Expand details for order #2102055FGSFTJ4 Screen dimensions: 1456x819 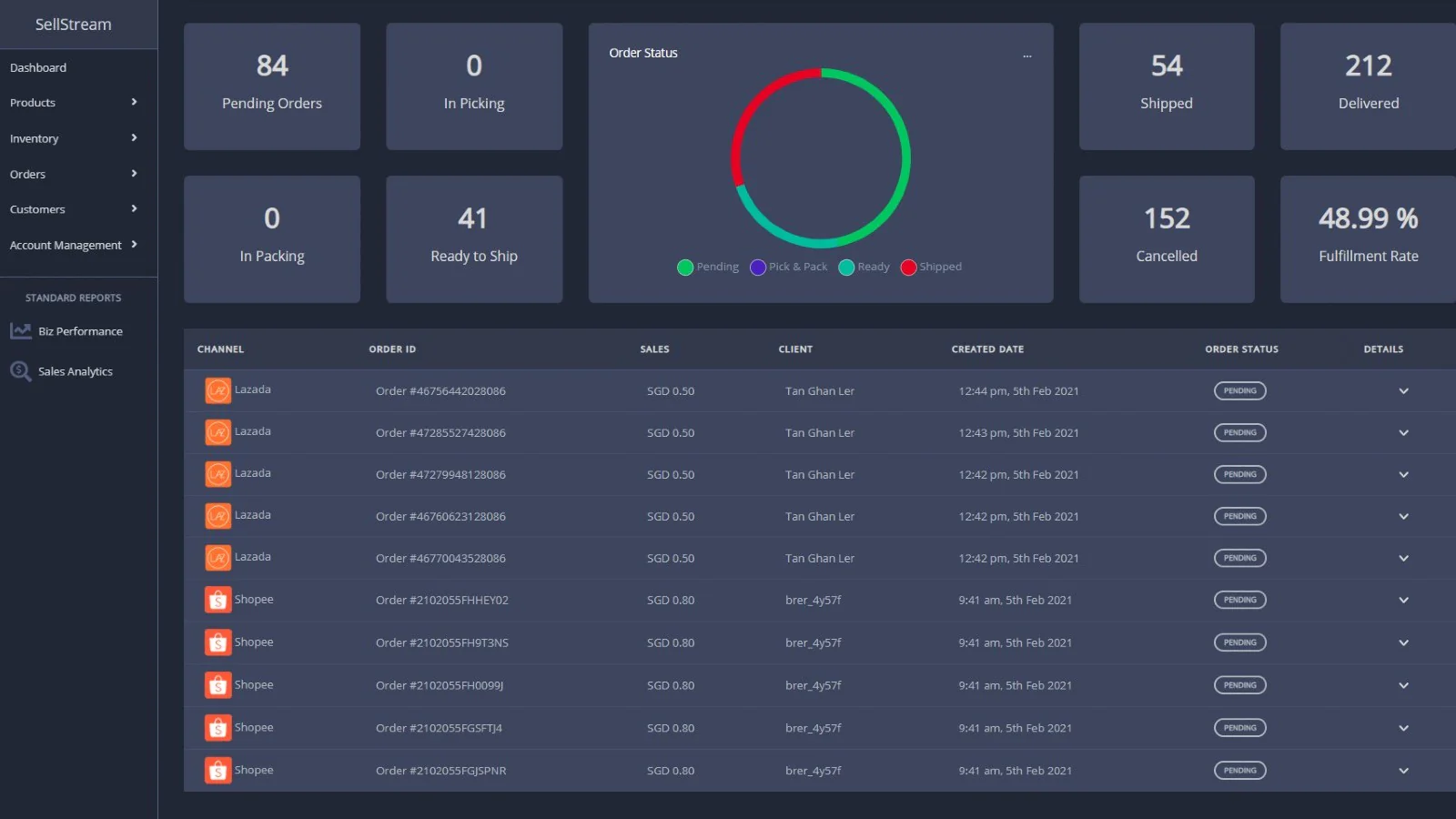point(1403,728)
